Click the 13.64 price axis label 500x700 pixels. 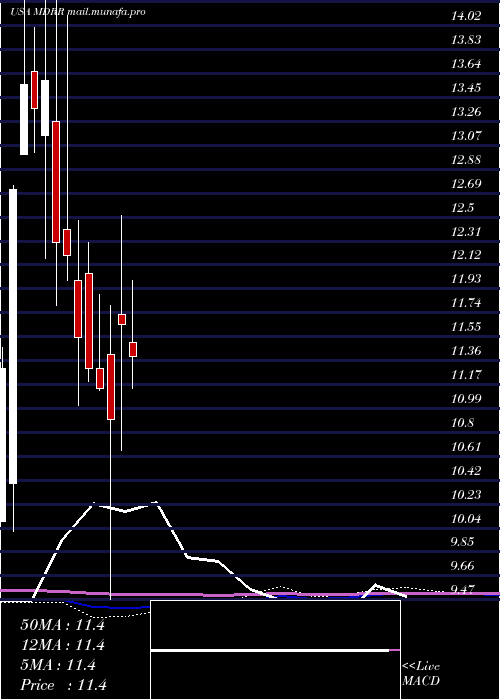pos(466,64)
